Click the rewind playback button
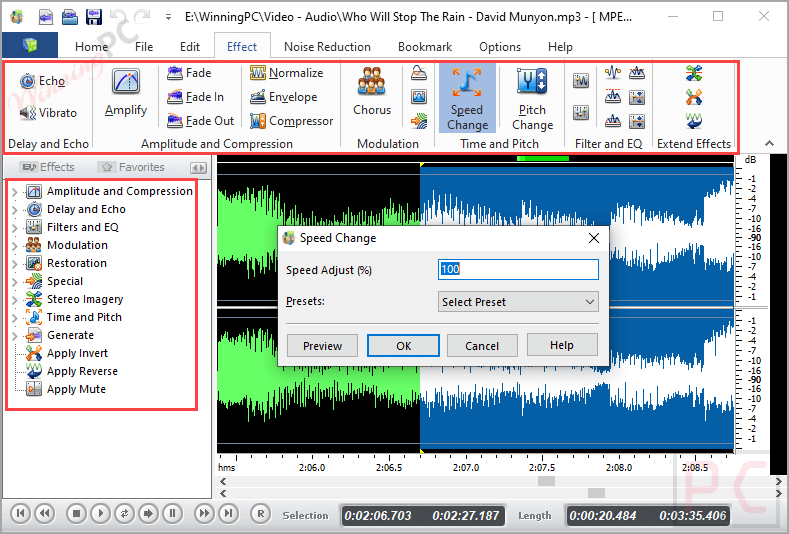This screenshot has height=534, width=789. tap(45, 513)
